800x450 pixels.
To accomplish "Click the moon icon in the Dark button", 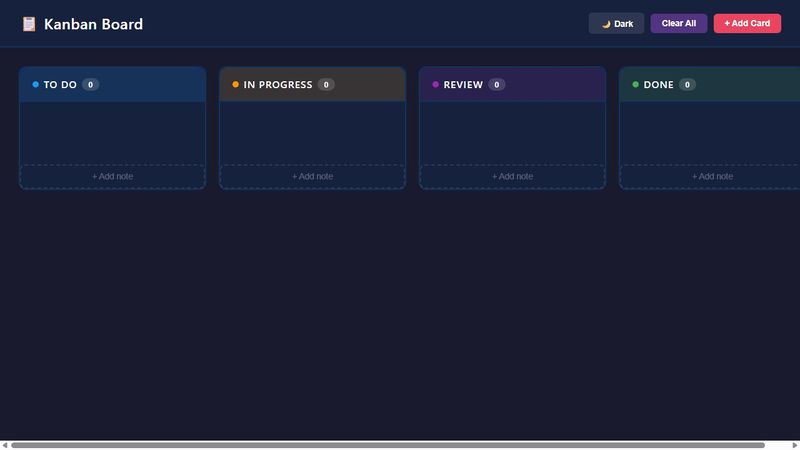I will click(606, 24).
